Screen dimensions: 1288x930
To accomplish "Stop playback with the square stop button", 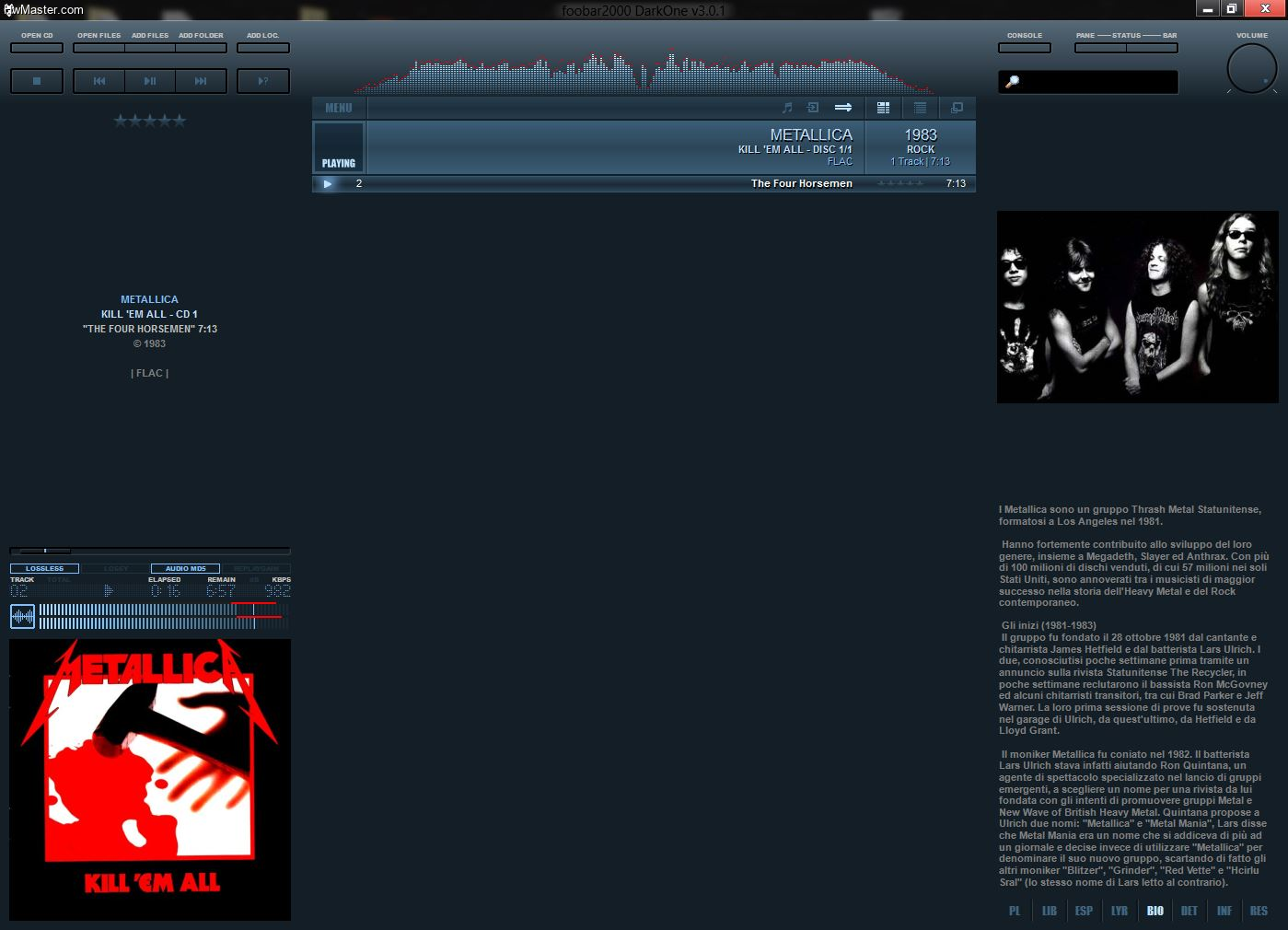I will (x=37, y=81).
